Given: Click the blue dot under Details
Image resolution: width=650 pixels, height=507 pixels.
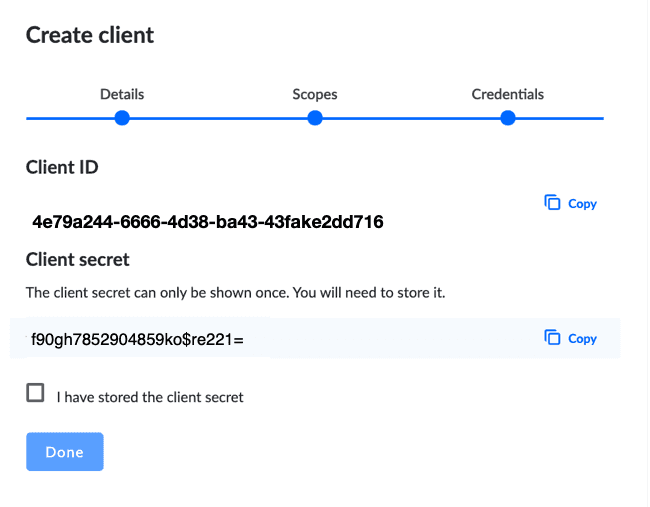Looking at the screenshot, I should pyautogui.click(x=122, y=118).
